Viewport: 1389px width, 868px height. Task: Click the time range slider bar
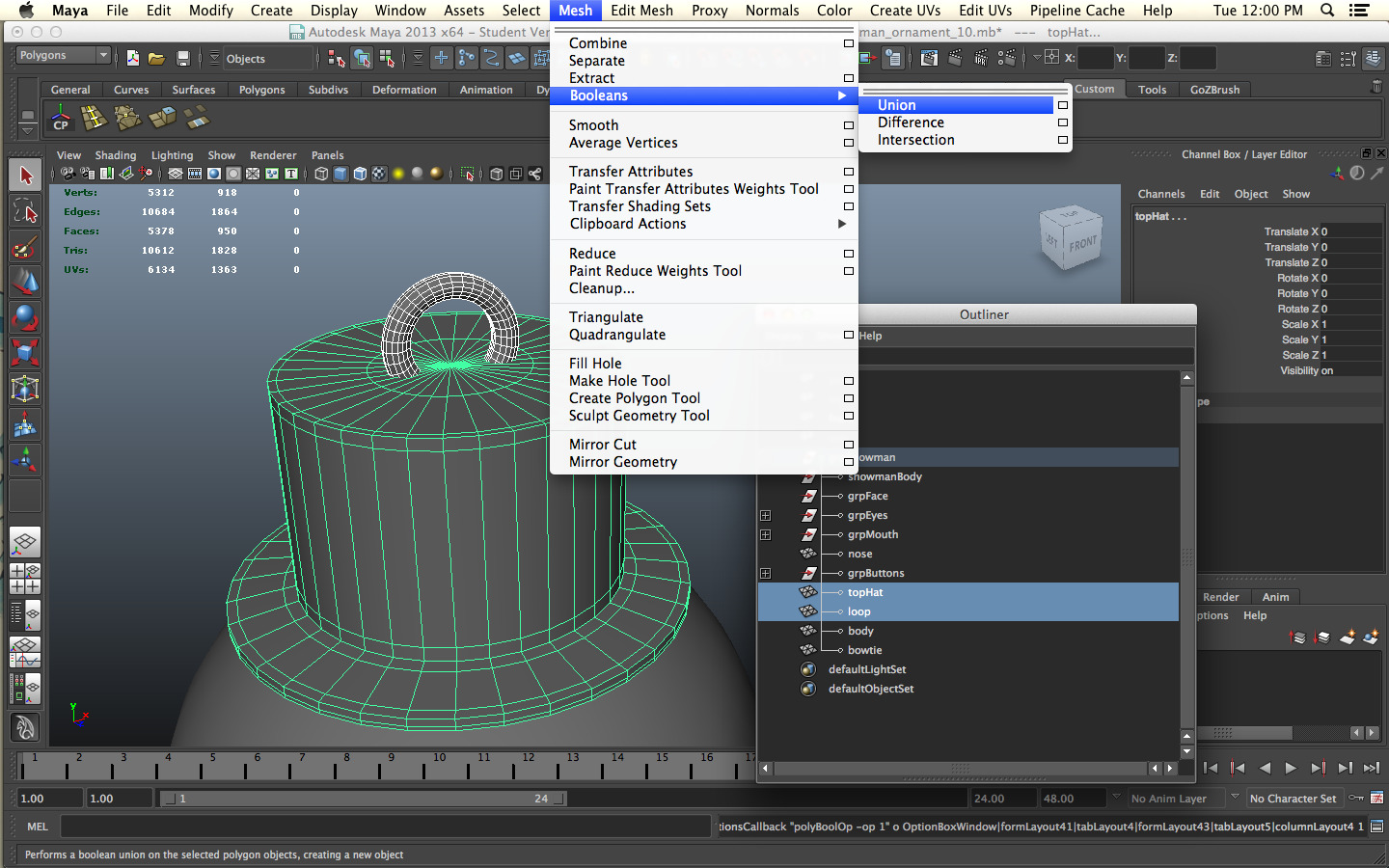(363, 799)
